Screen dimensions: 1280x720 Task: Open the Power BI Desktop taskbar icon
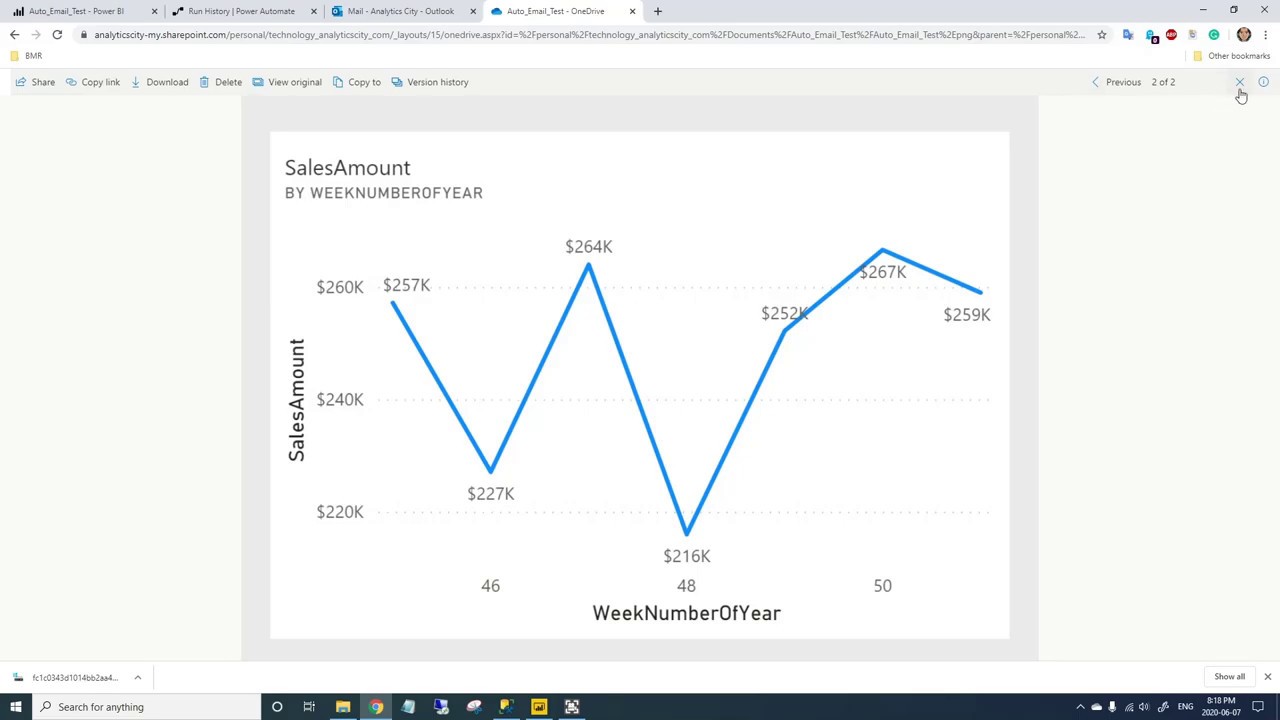click(539, 707)
